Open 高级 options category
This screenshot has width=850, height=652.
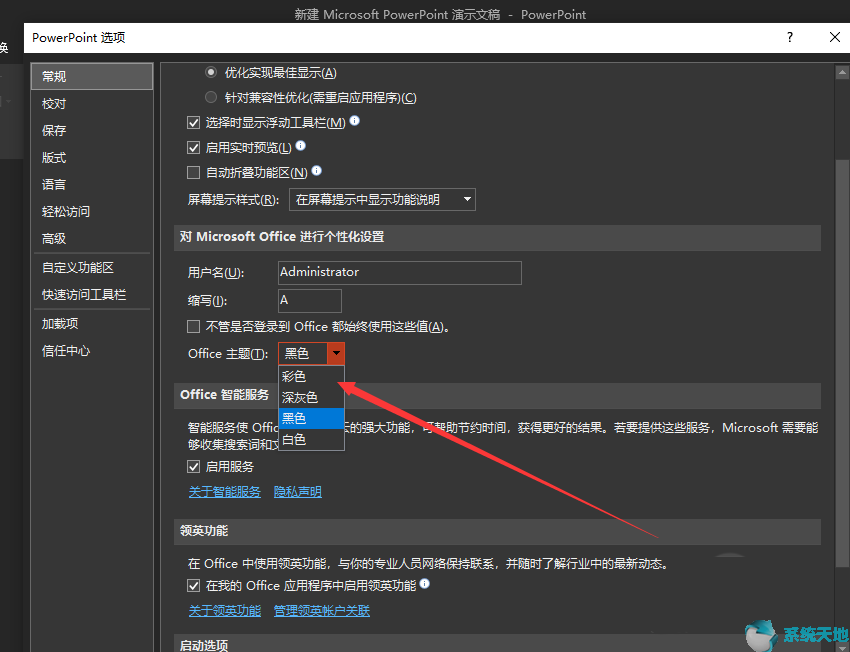[92, 238]
